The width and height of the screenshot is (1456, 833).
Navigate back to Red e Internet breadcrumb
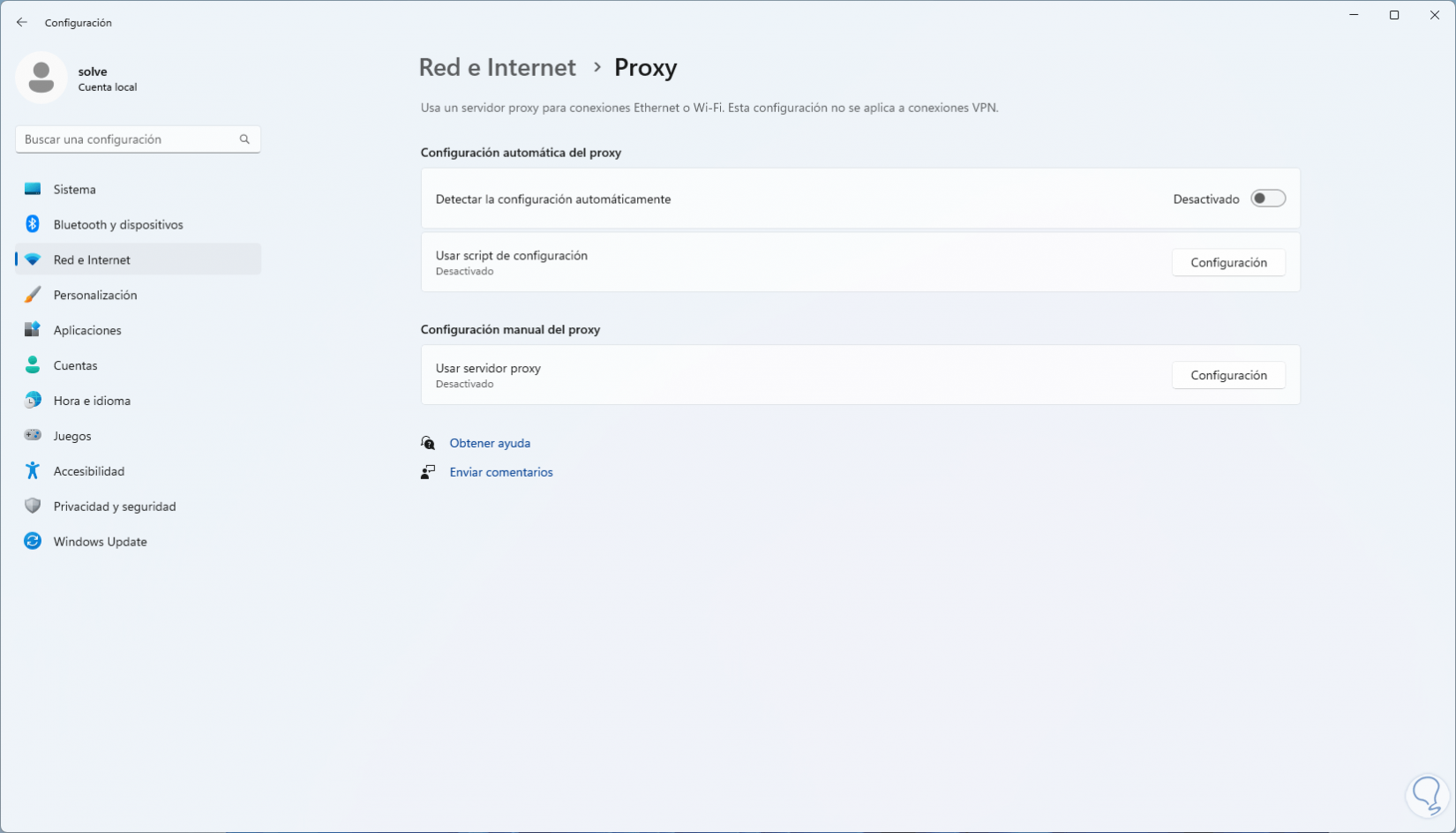pos(497,68)
